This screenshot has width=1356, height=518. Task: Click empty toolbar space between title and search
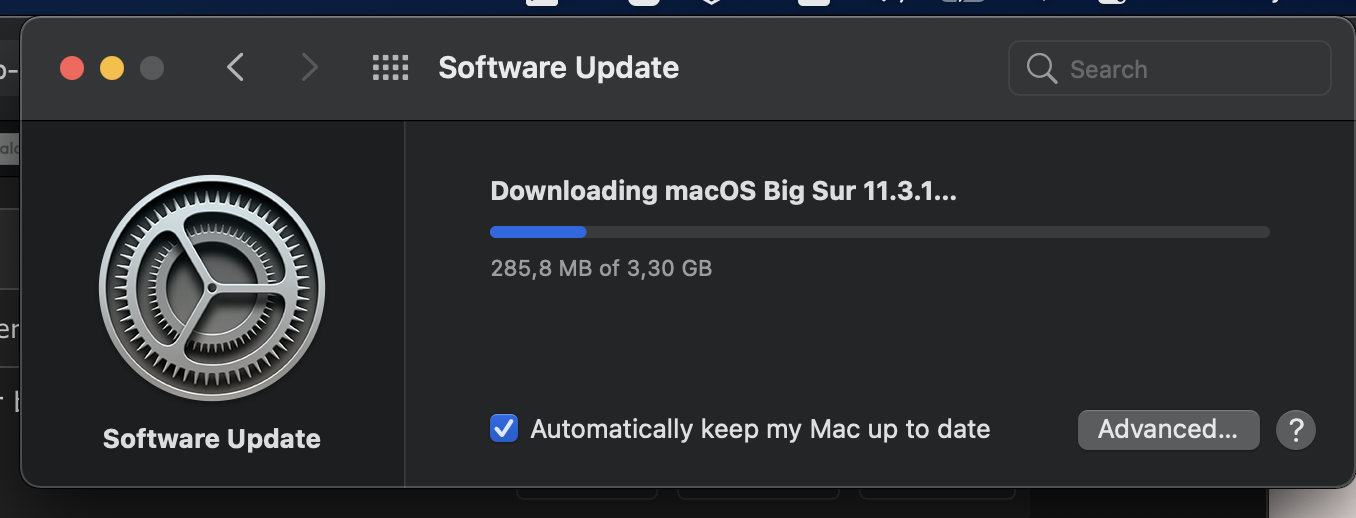click(x=840, y=68)
